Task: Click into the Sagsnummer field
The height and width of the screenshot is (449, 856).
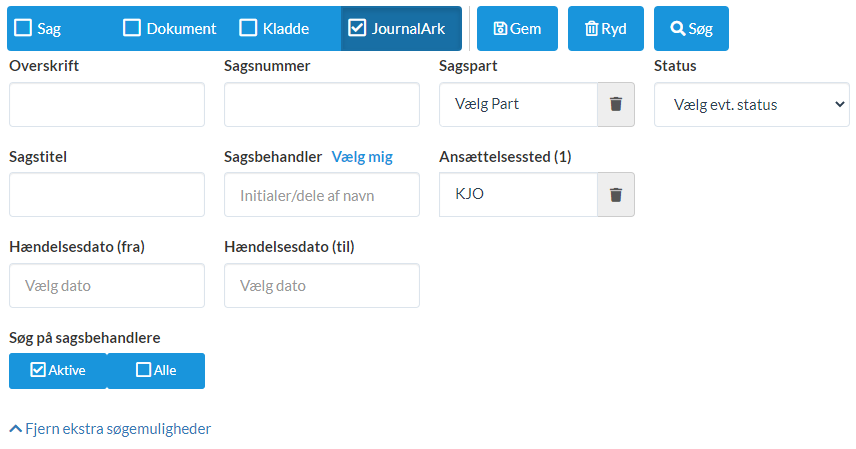Action: 322,104
